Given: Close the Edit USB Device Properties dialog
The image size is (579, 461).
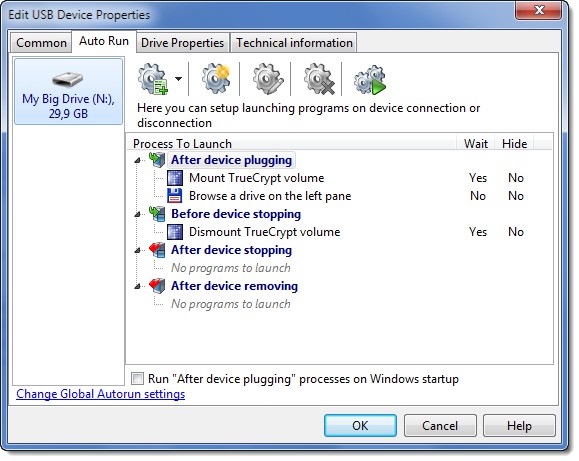Looking at the screenshot, I should [x=538, y=10].
